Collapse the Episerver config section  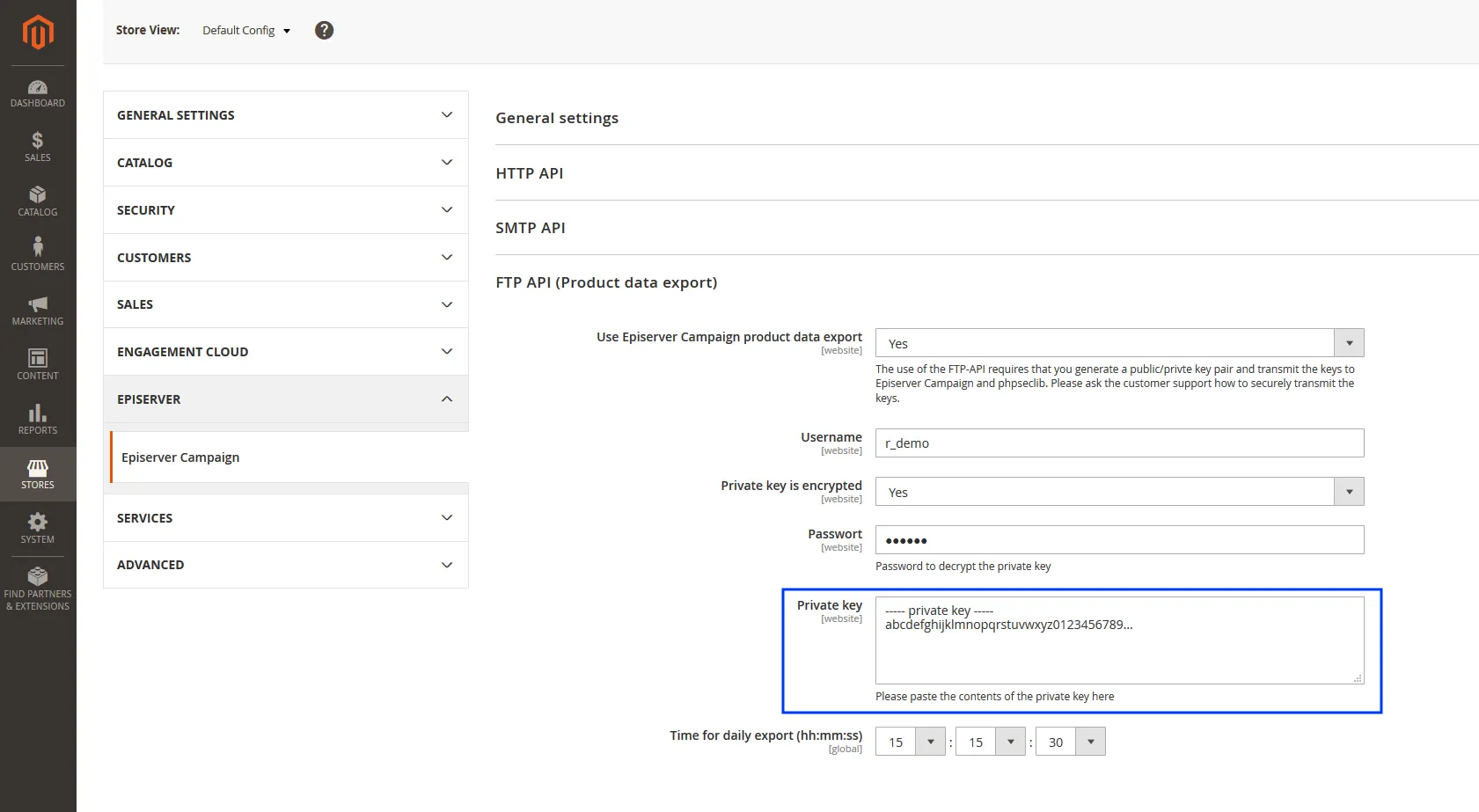[x=286, y=399]
